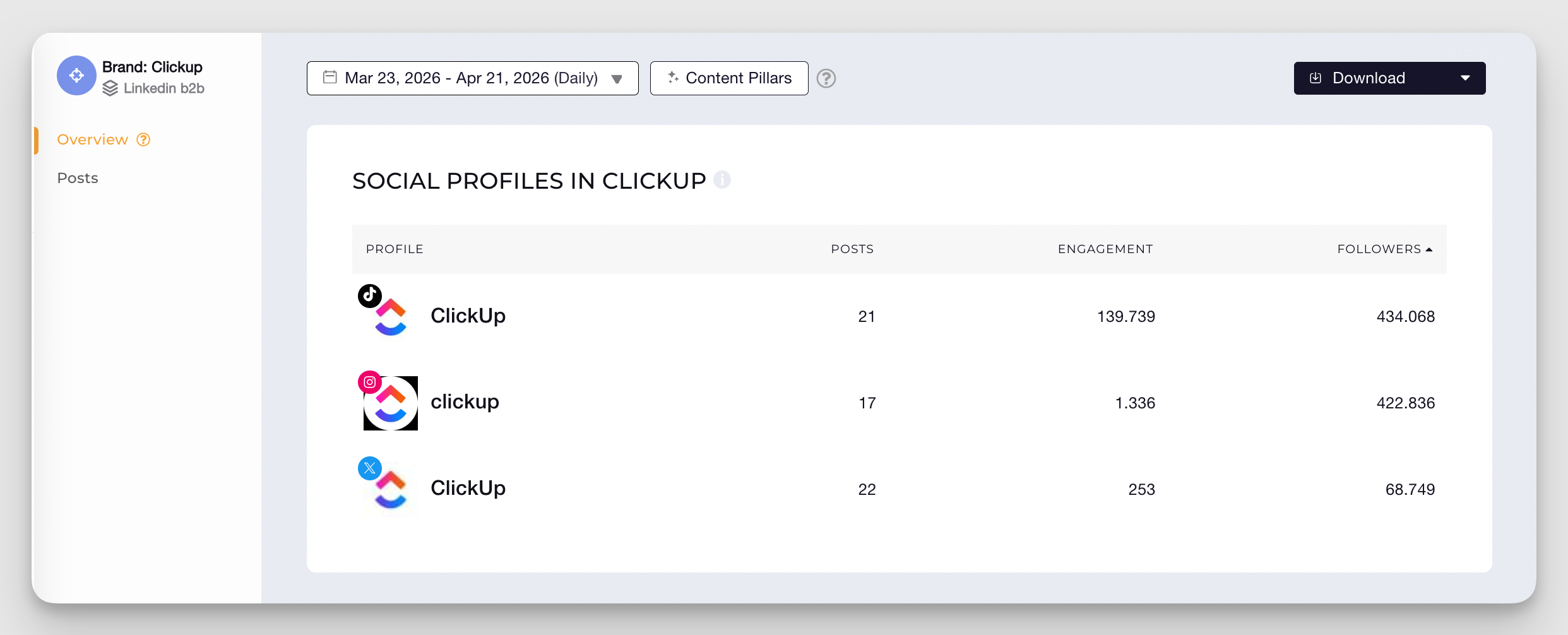Toggle the Followers column sort arrow
Screen dimensions: 1568x635
tap(1429, 249)
